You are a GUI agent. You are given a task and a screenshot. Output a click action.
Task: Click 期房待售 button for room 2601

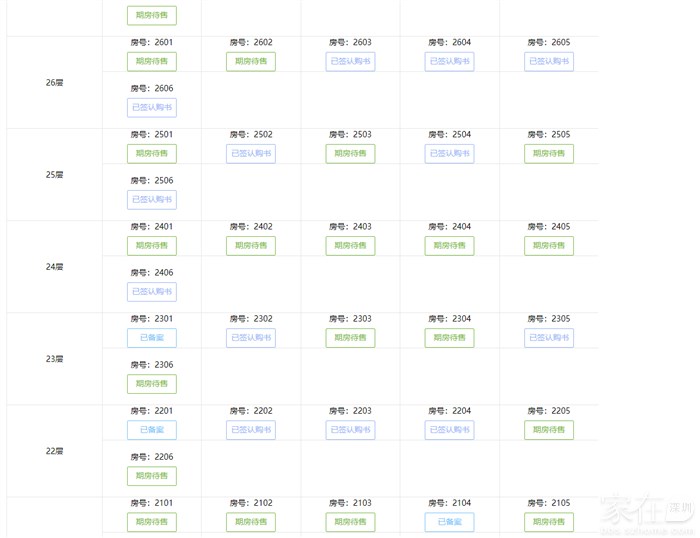(x=152, y=62)
